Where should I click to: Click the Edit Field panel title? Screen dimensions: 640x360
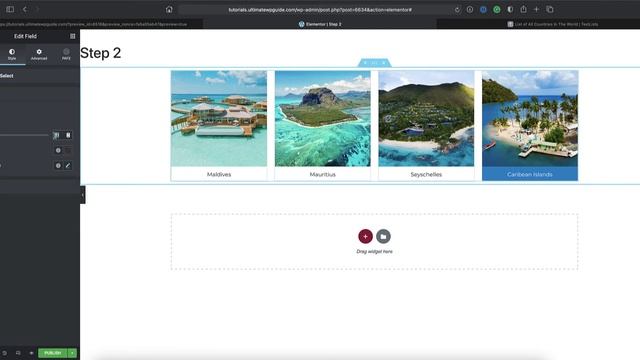point(25,36)
